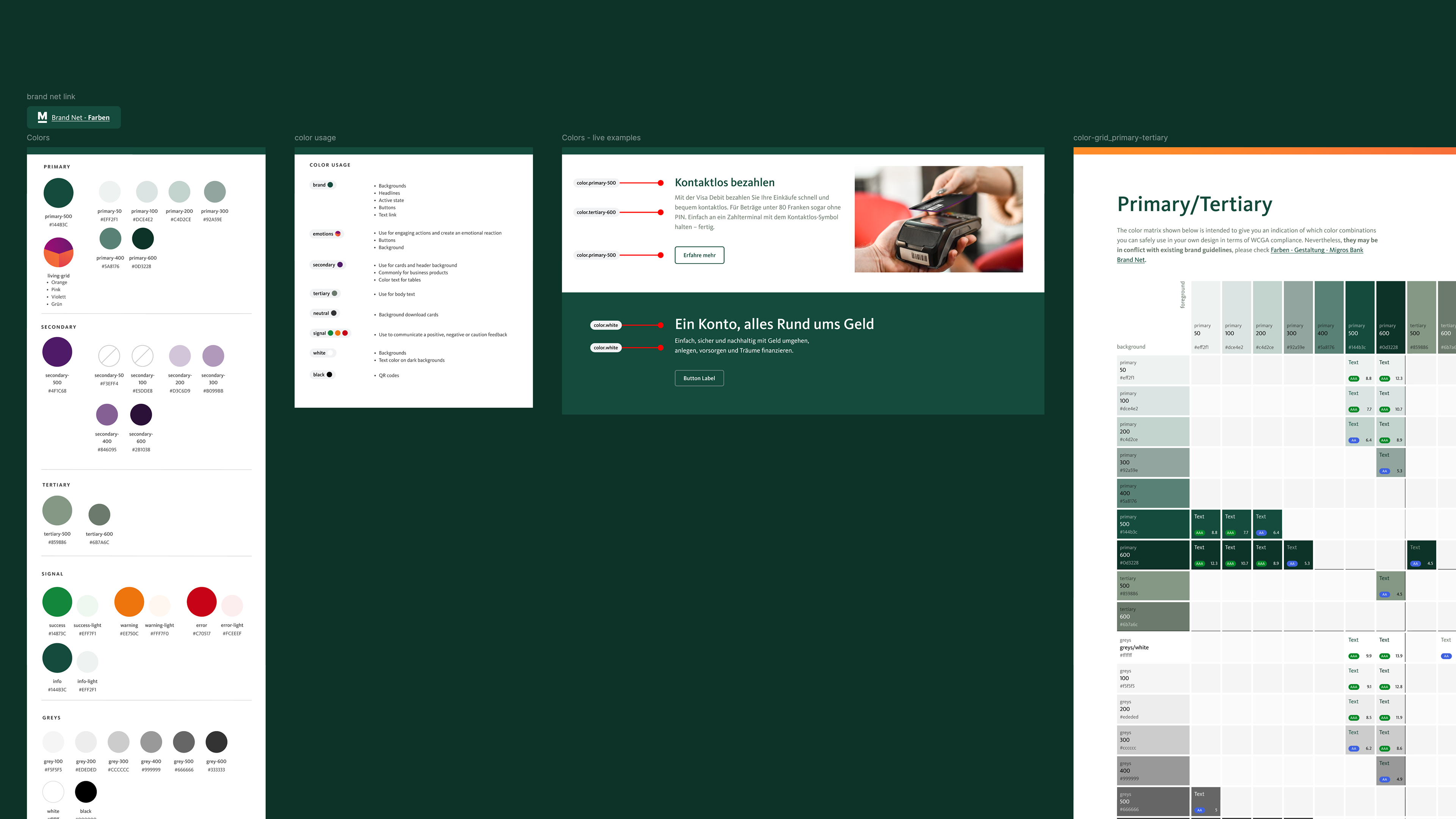Click the Colors - live examples frame label
The image size is (1456, 819).
(x=601, y=137)
